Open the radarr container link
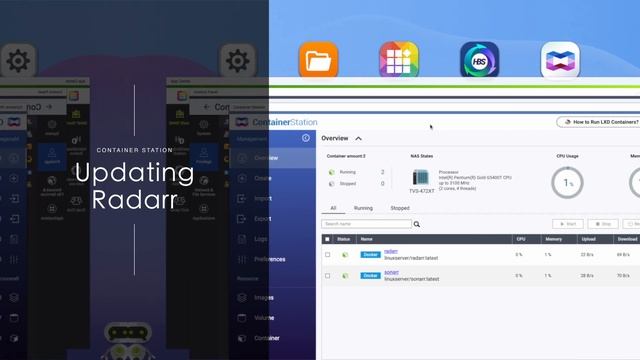 click(391, 251)
